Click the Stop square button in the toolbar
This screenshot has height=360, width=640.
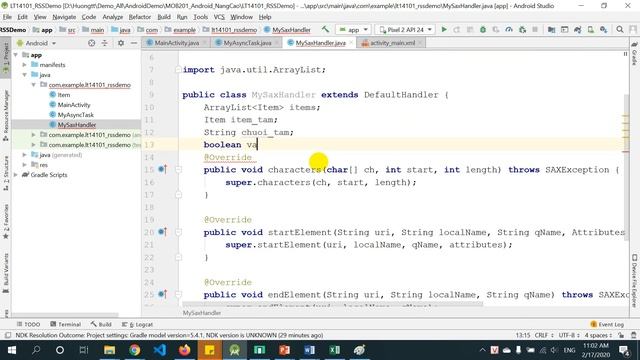click(x=535, y=29)
